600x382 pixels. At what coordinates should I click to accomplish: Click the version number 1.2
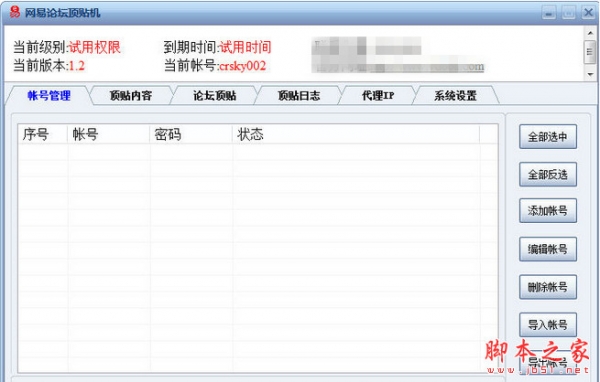77,66
